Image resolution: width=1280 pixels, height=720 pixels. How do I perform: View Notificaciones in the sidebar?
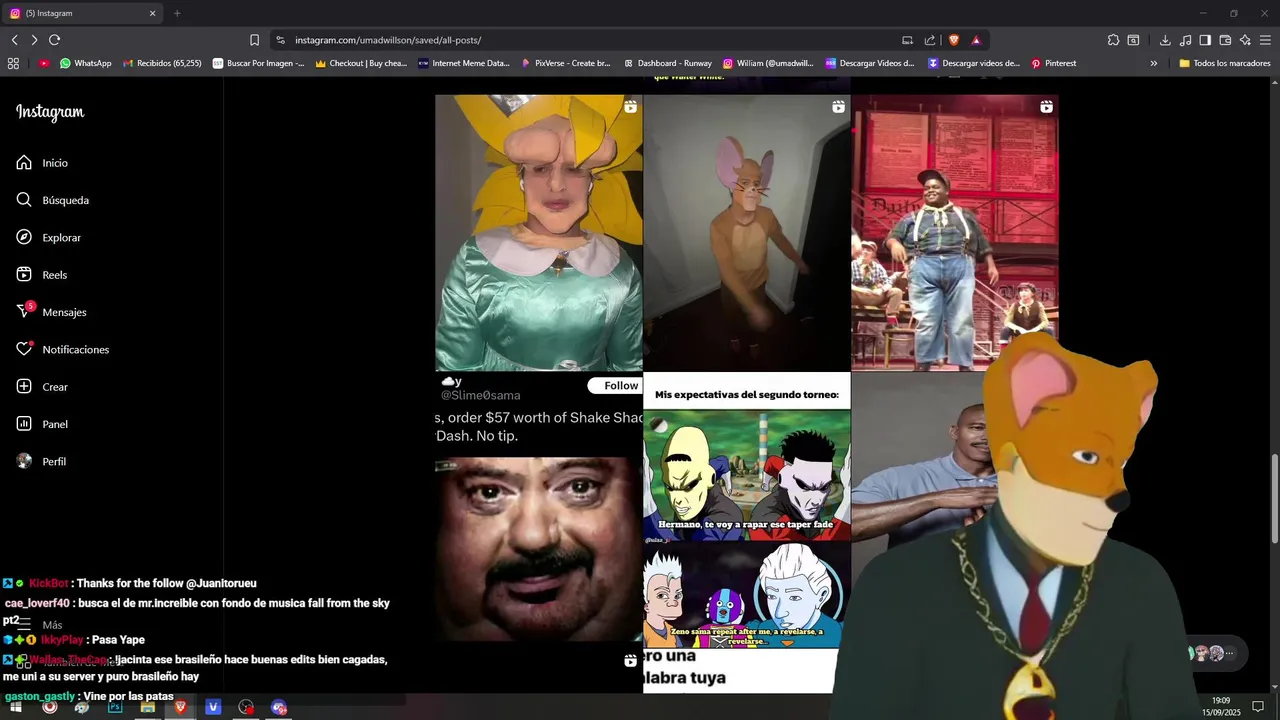click(x=63, y=349)
